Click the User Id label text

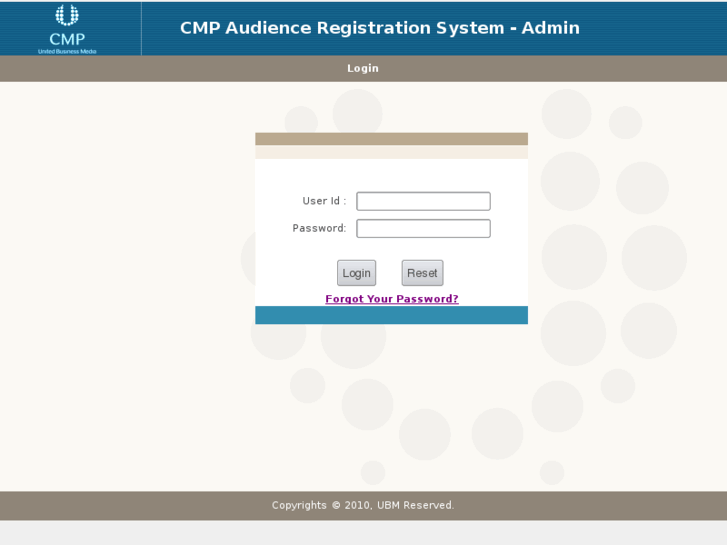click(324, 201)
